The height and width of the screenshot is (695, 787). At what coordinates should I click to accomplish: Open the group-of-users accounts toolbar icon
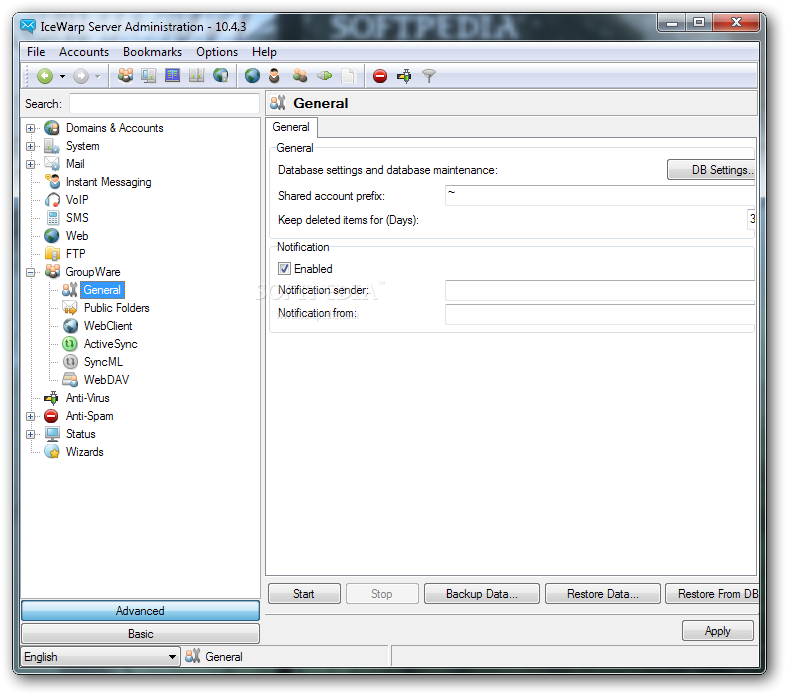click(125, 76)
